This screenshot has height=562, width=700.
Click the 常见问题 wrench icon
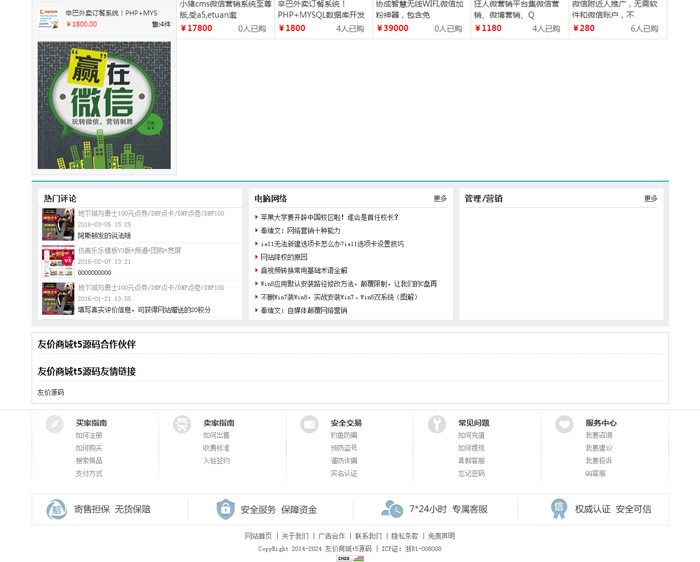click(x=437, y=424)
